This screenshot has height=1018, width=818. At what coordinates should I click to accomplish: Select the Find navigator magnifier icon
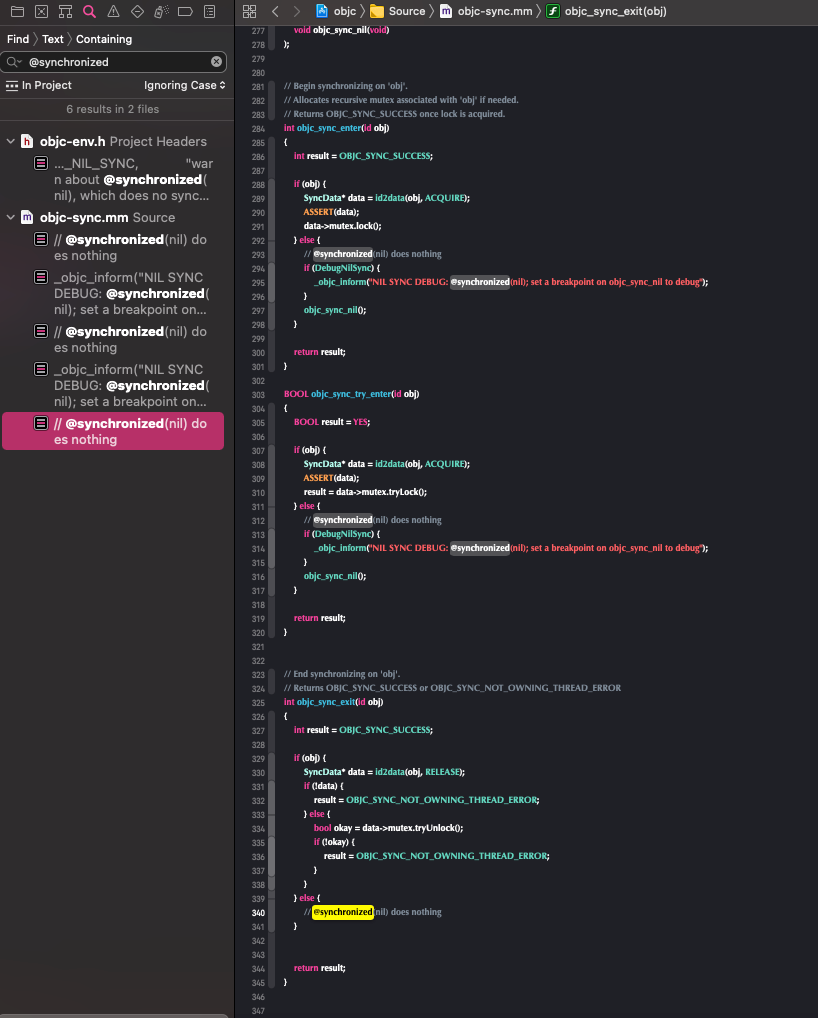coord(90,11)
